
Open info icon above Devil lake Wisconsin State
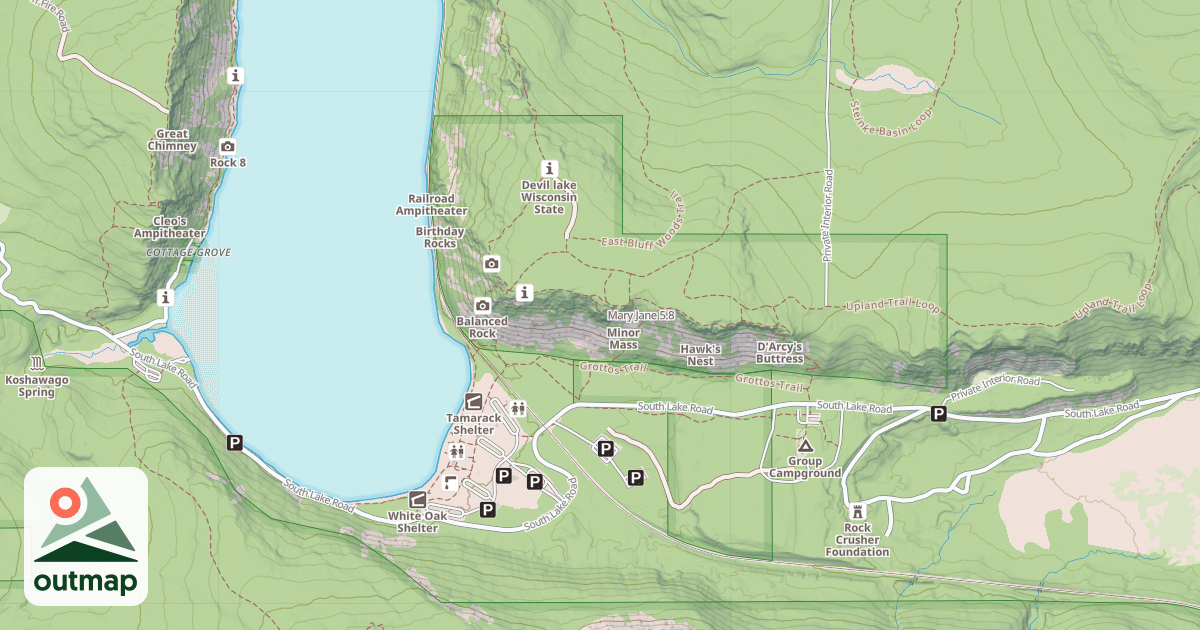click(x=548, y=168)
